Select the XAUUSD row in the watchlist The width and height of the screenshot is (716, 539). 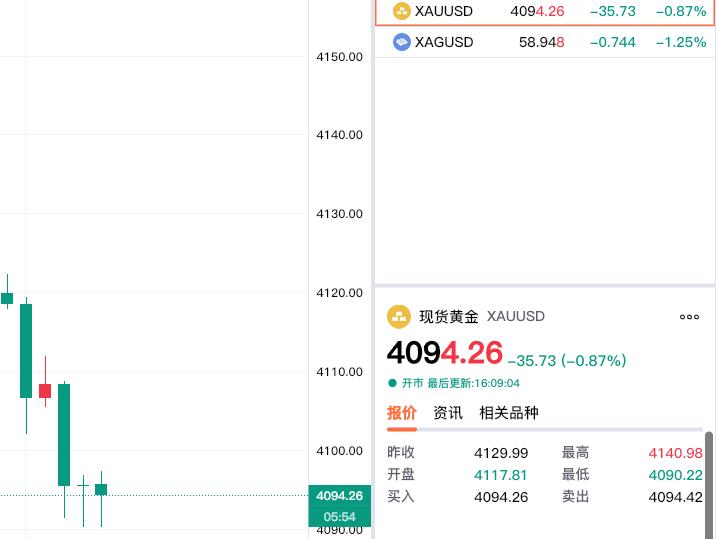545,12
